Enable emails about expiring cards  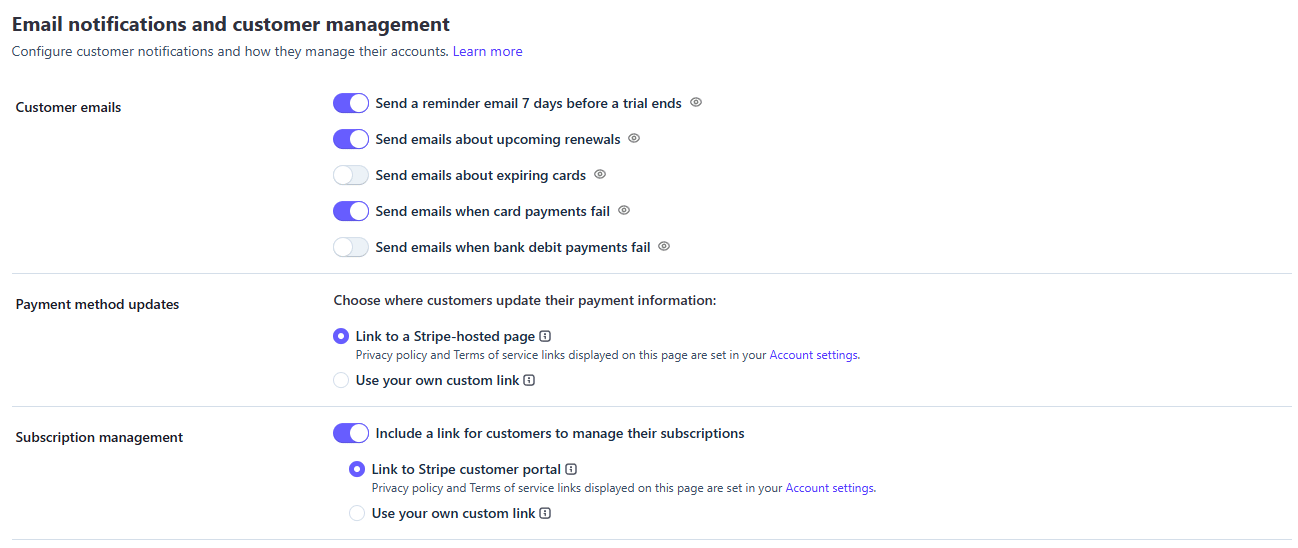351,175
